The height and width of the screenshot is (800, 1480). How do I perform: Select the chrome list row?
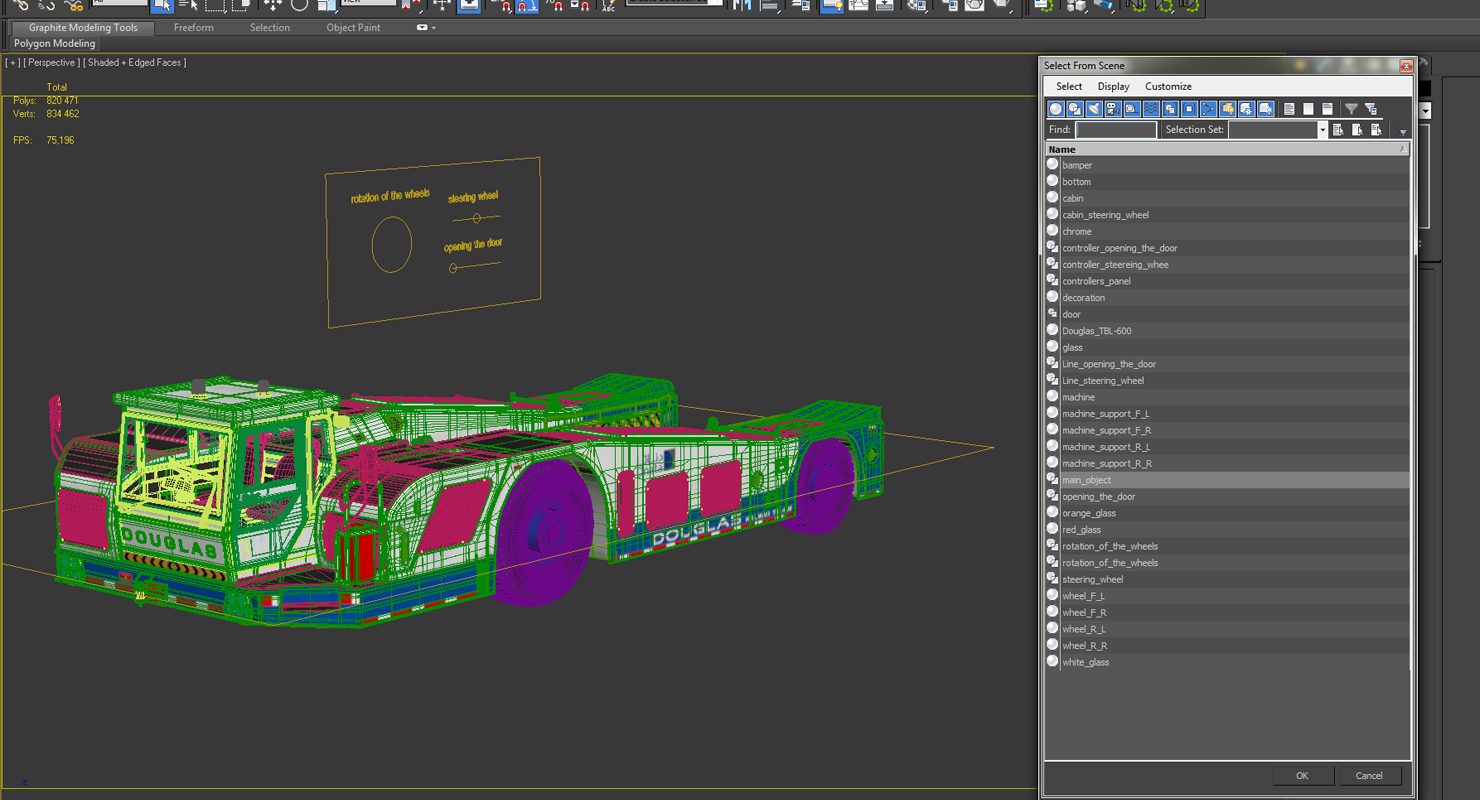coord(1227,231)
